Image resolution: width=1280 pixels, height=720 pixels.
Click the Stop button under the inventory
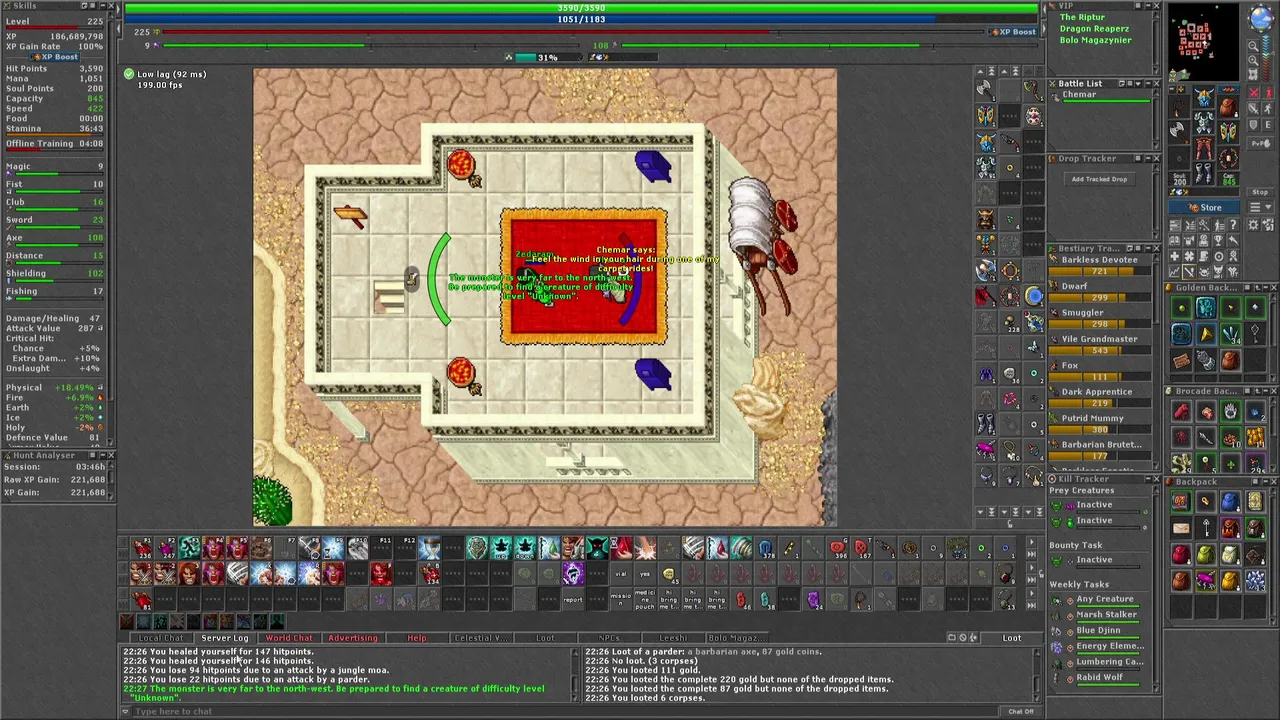click(1261, 192)
